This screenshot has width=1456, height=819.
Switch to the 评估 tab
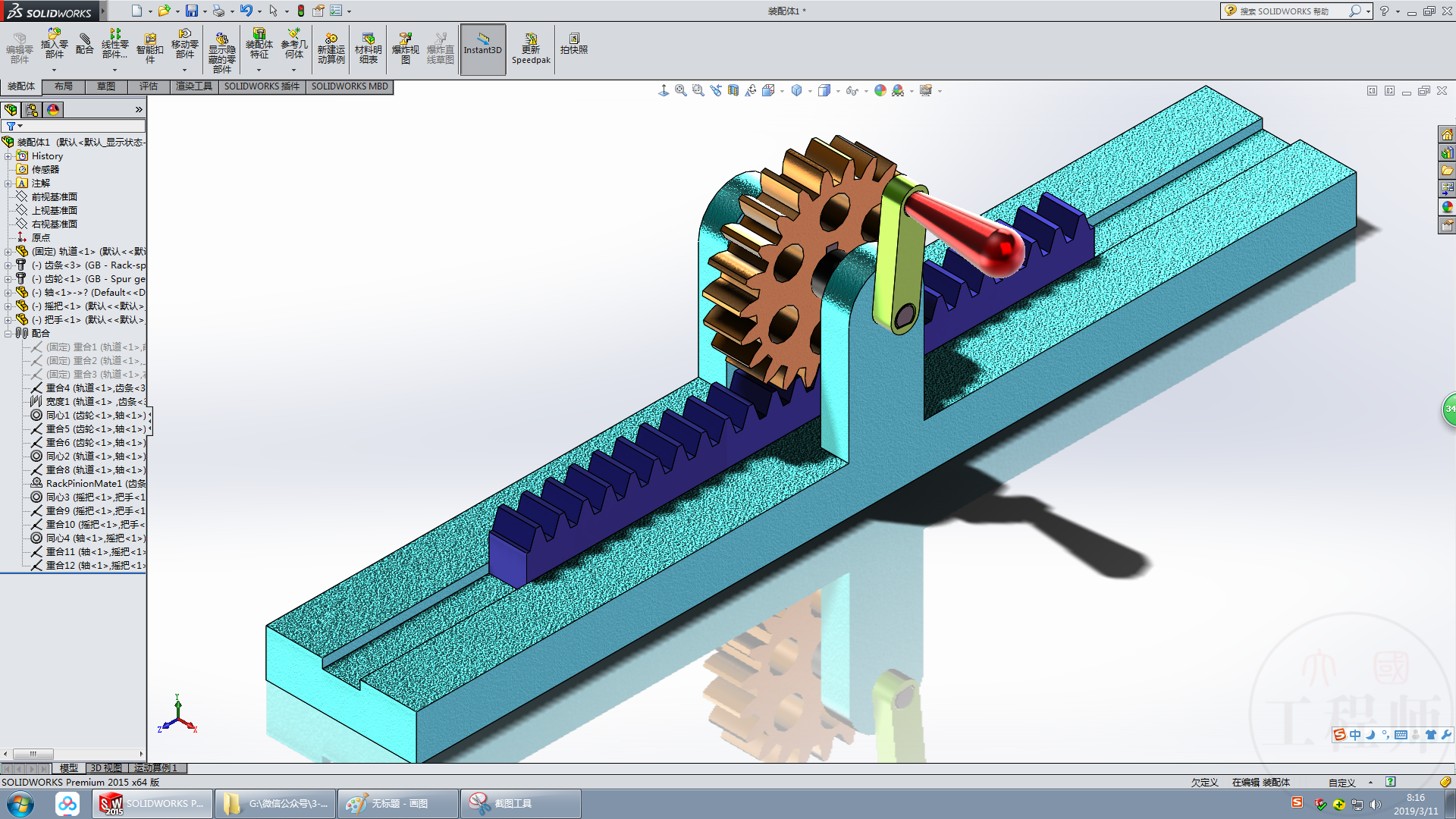point(148,86)
